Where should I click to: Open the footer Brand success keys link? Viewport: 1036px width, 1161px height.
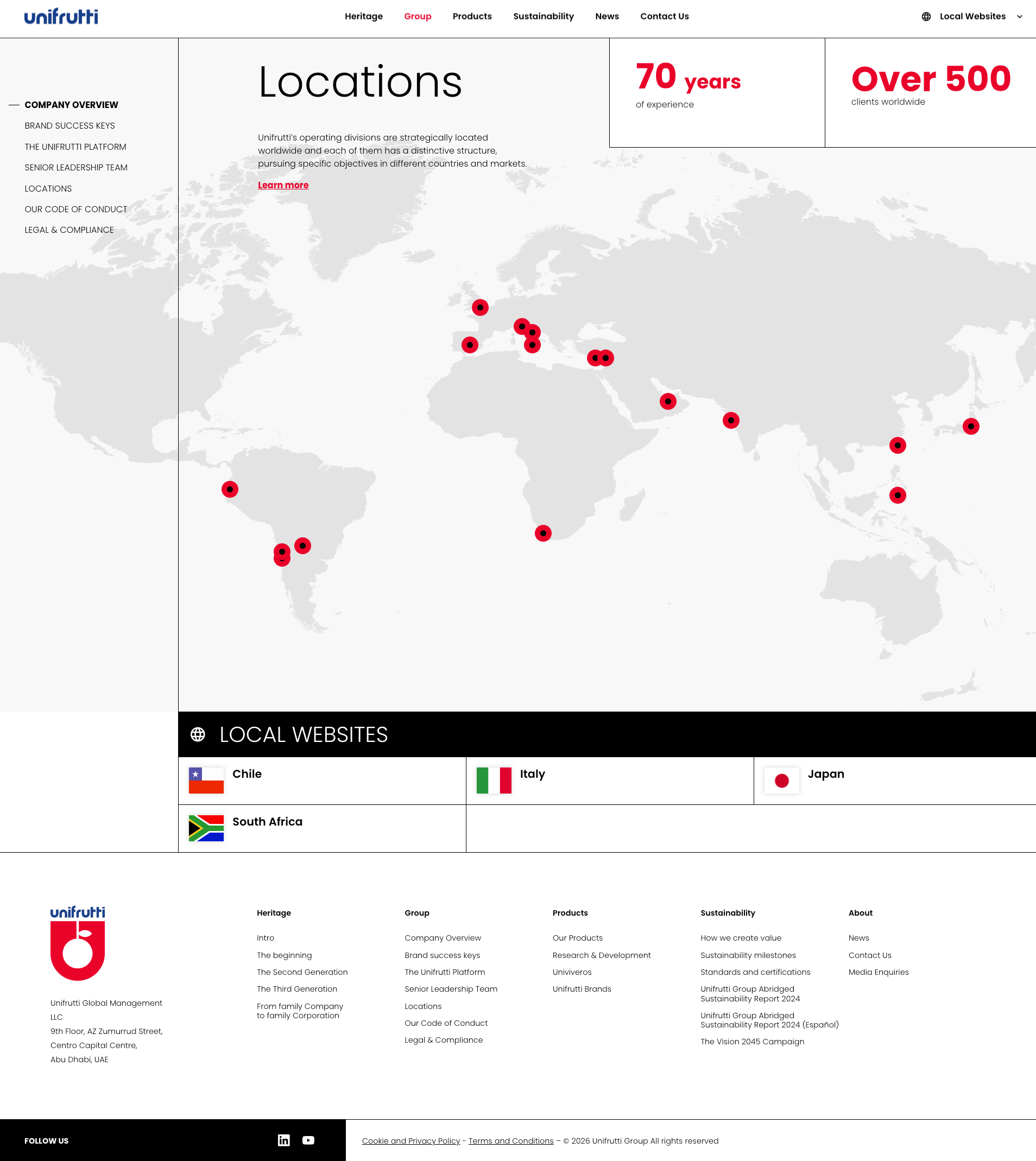[x=443, y=955]
